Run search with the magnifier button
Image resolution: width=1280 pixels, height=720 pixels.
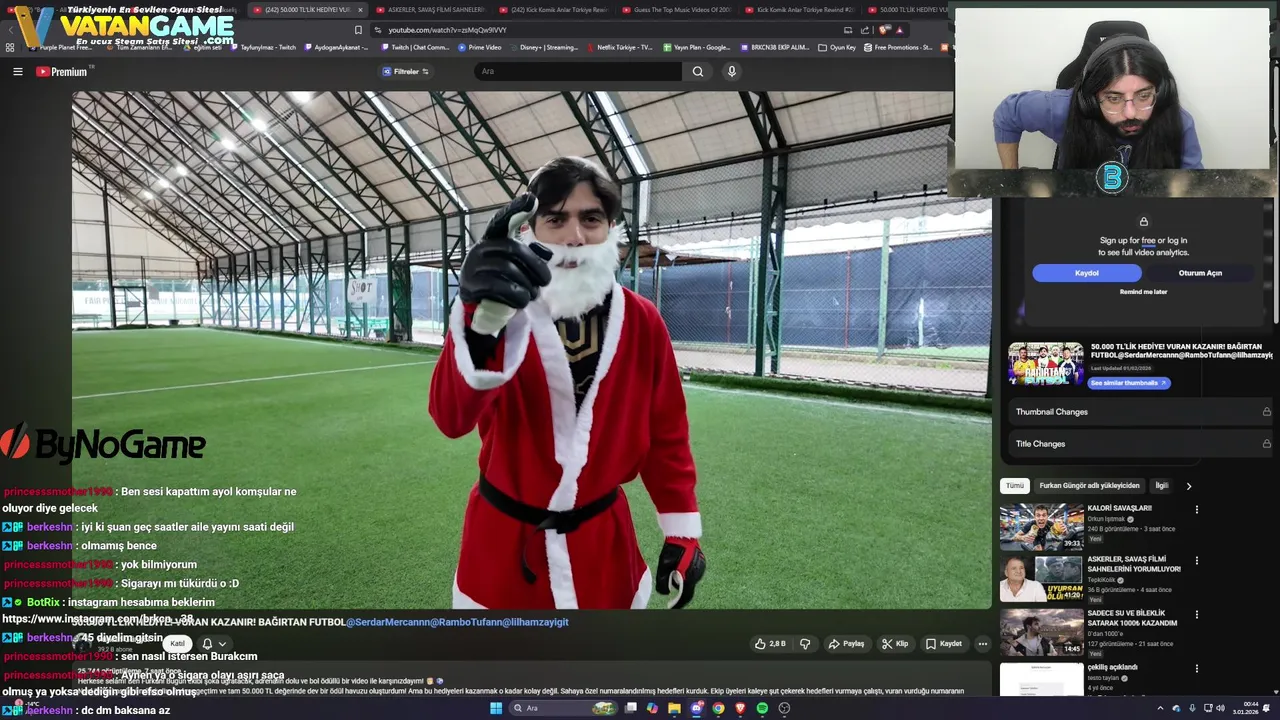(698, 71)
